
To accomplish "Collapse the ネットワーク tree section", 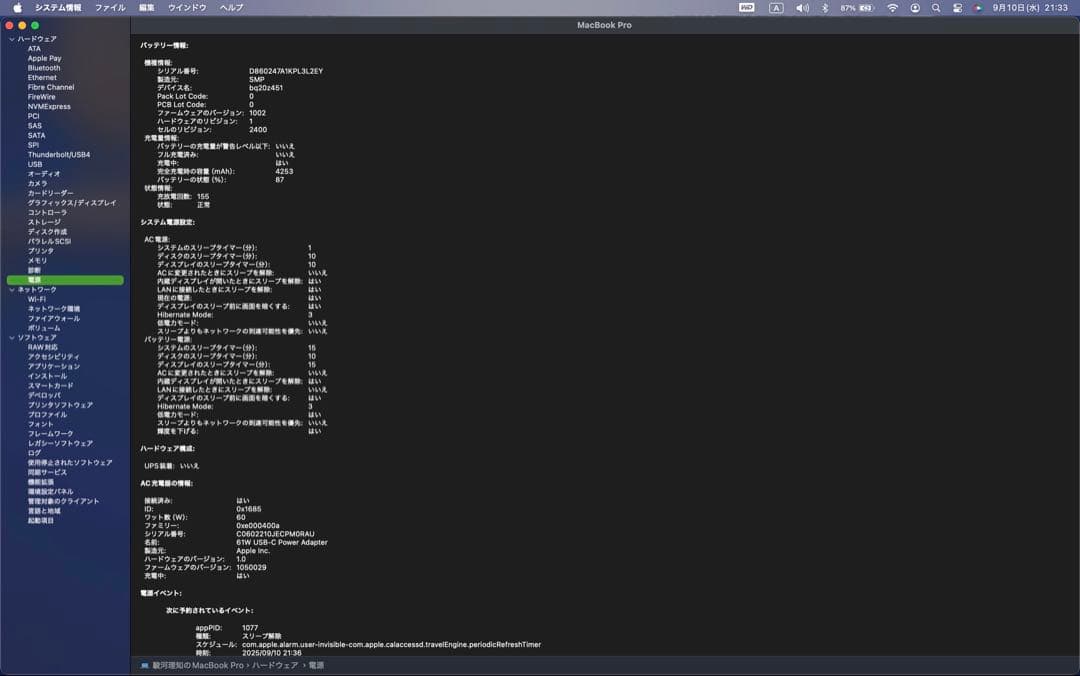I will pyautogui.click(x=11, y=290).
